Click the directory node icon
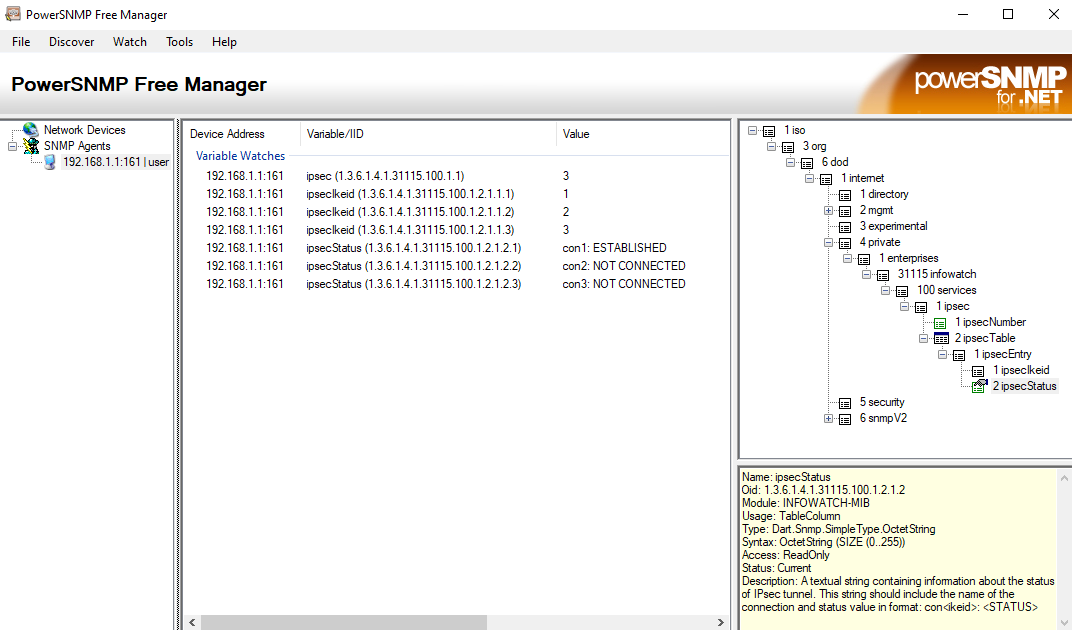The width and height of the screenshot is (1072, 630). click(x=845, y=195)
